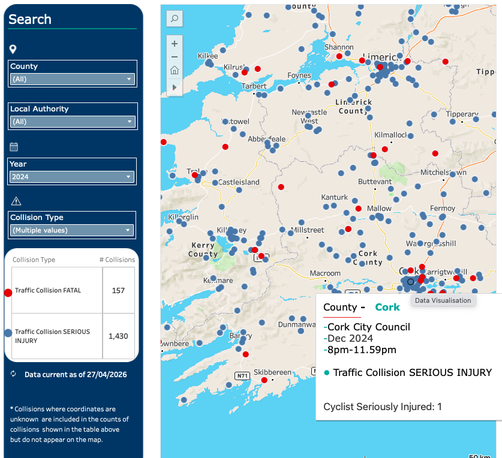This screenshot has width=502, height=458.
Task: Click Cork City Council in the tooltip
Action: click(369, 327)
